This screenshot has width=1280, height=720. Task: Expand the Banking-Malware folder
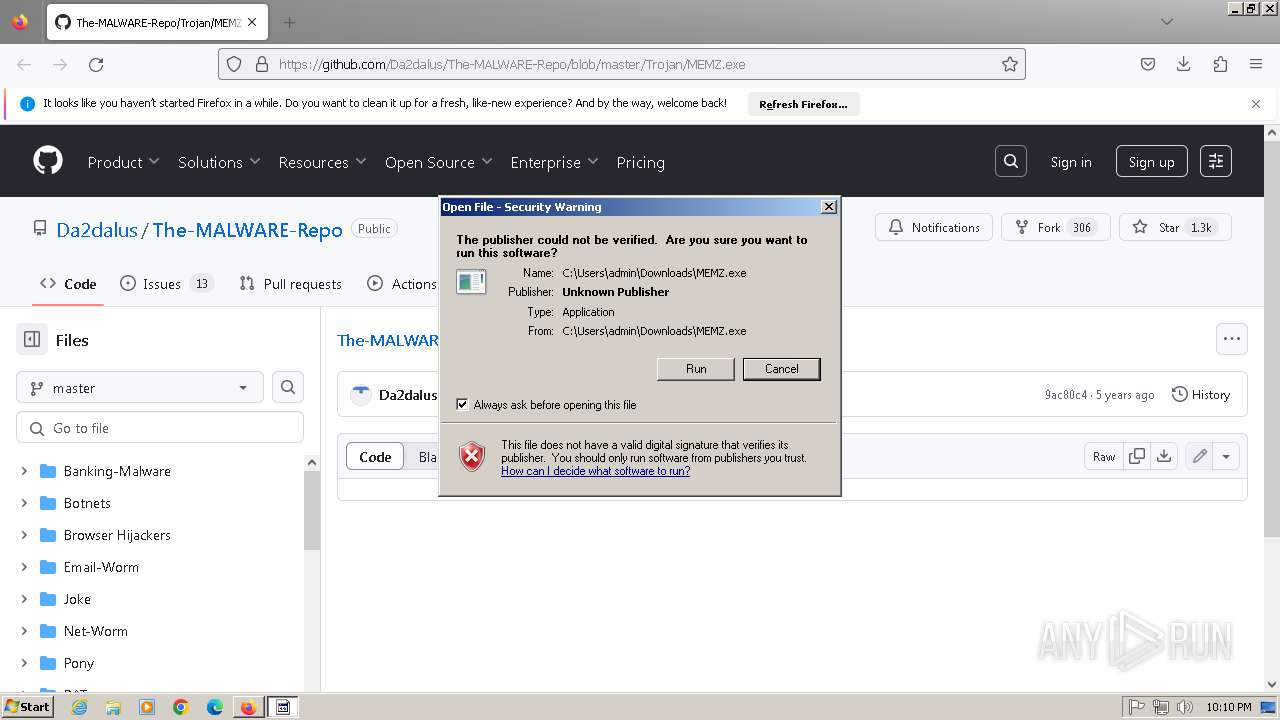click(24, 471)
